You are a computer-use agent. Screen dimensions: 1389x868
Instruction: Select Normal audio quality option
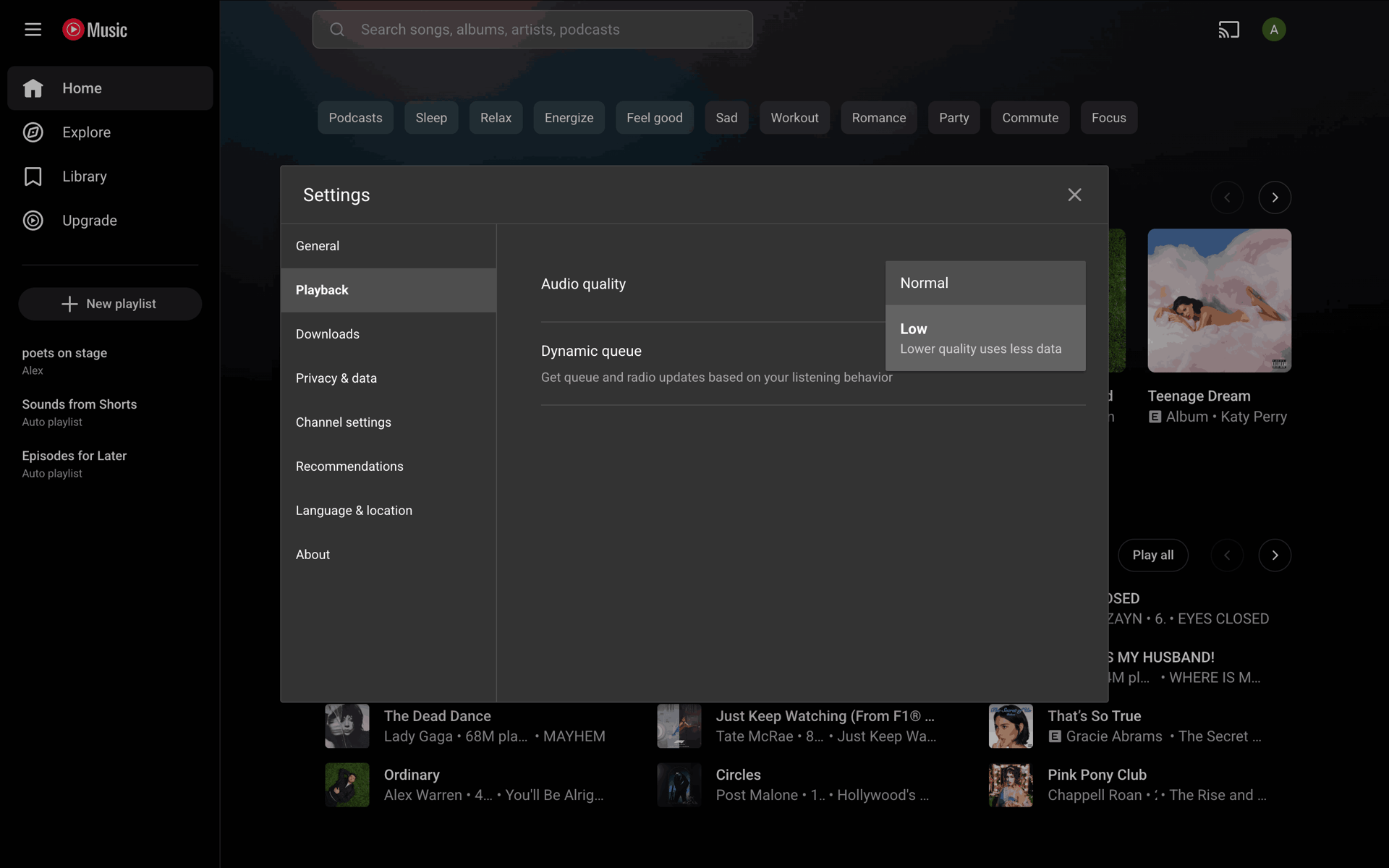[x=985, y=283]
